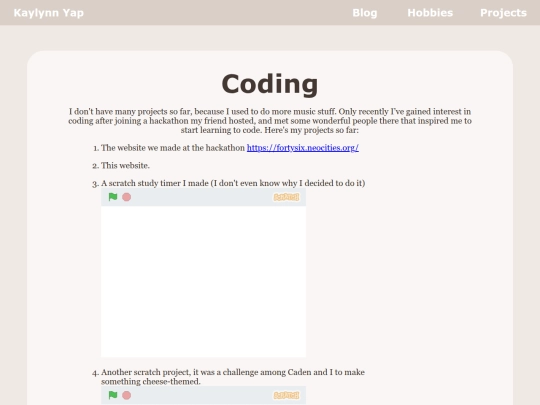Click the Coding heading
This screenshot has width=540, height=405.
(270, 84)
